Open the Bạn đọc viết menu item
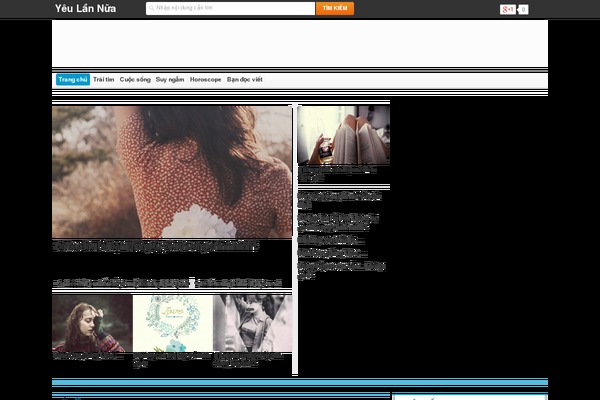The image size is (600, 400). (x=245, y=80)
